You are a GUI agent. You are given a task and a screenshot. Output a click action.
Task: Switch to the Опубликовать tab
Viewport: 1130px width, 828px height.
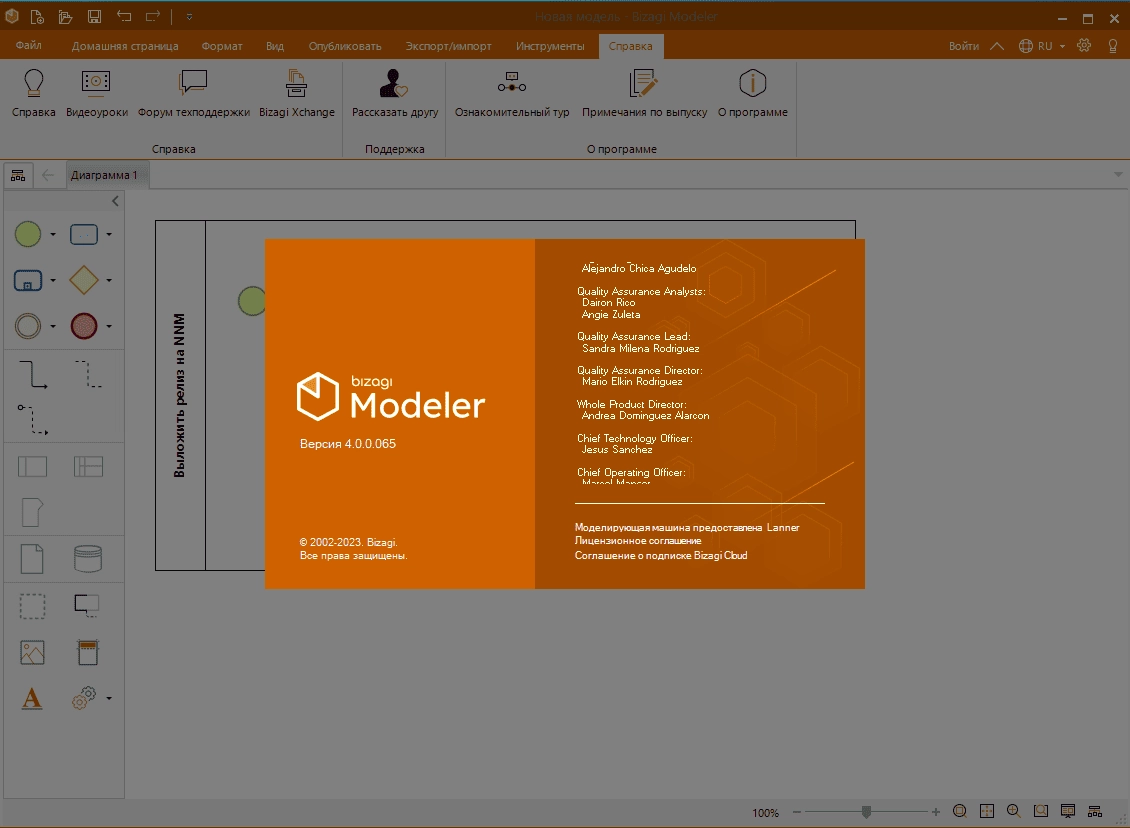344,46
